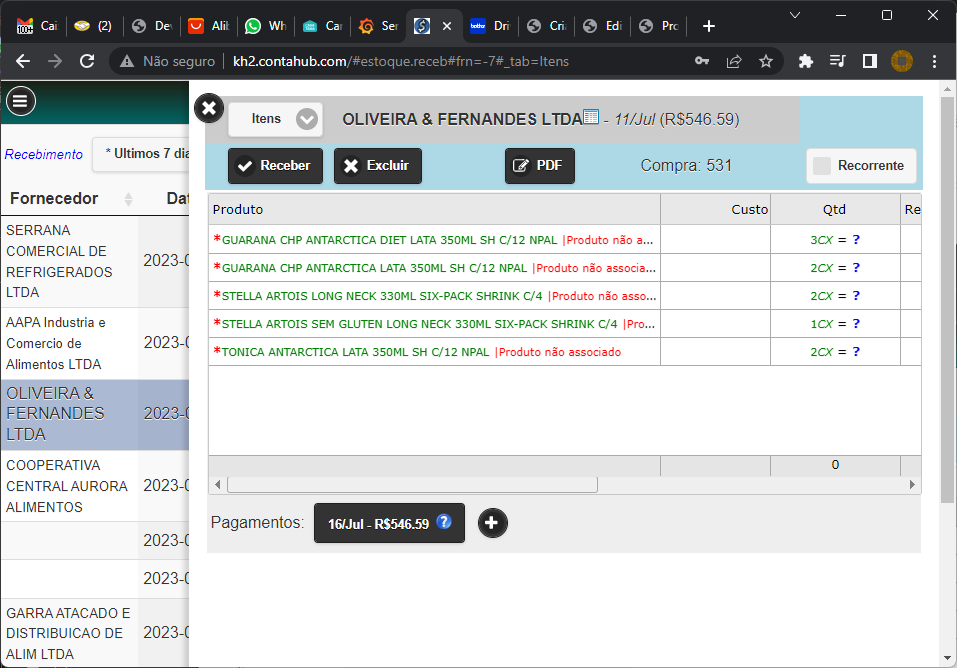View the Não seguro site information warning

[168, 61]
